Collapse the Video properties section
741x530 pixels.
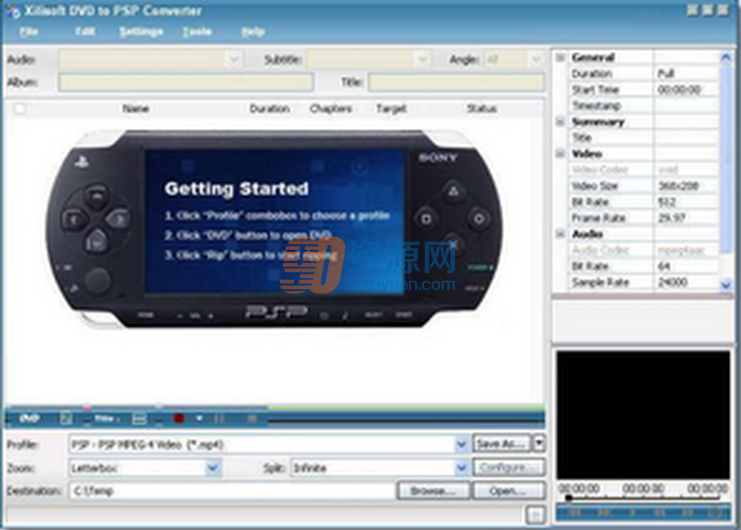pos(560,154)
